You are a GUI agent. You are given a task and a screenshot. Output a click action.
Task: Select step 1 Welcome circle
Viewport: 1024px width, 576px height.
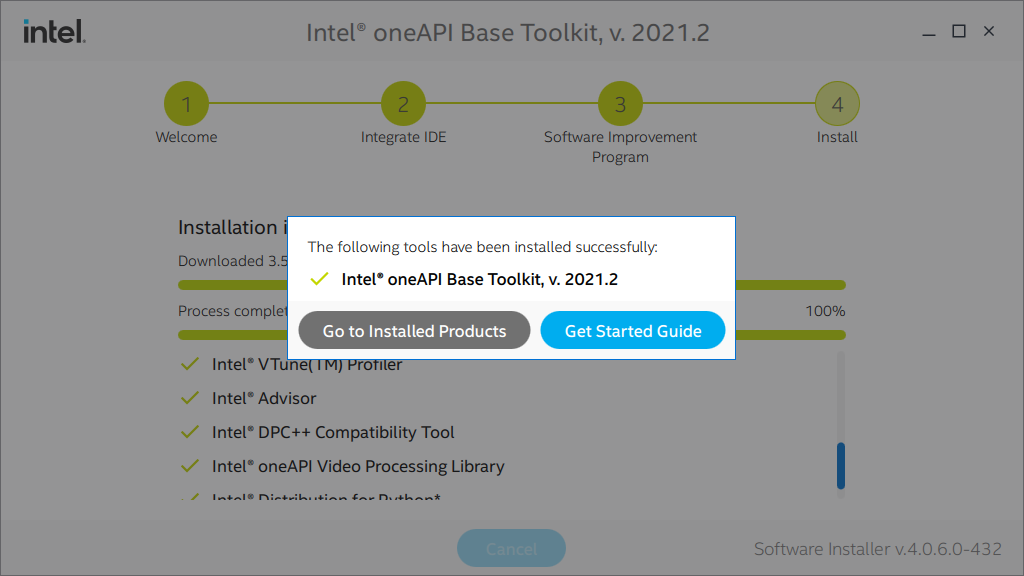[186, 103]
